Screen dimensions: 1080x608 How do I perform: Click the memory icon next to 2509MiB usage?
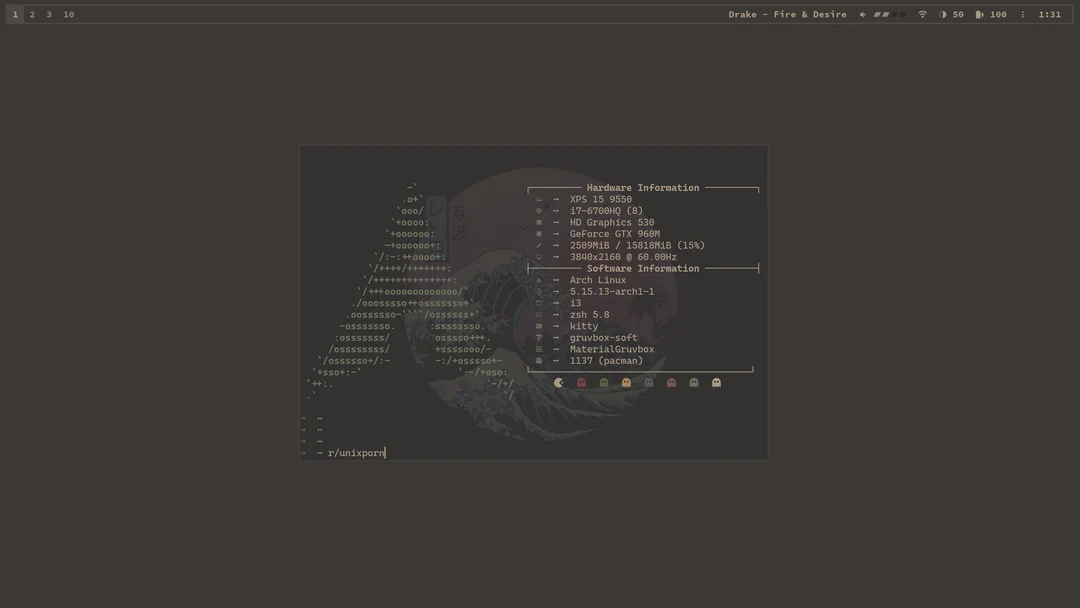tap(538, 245)
